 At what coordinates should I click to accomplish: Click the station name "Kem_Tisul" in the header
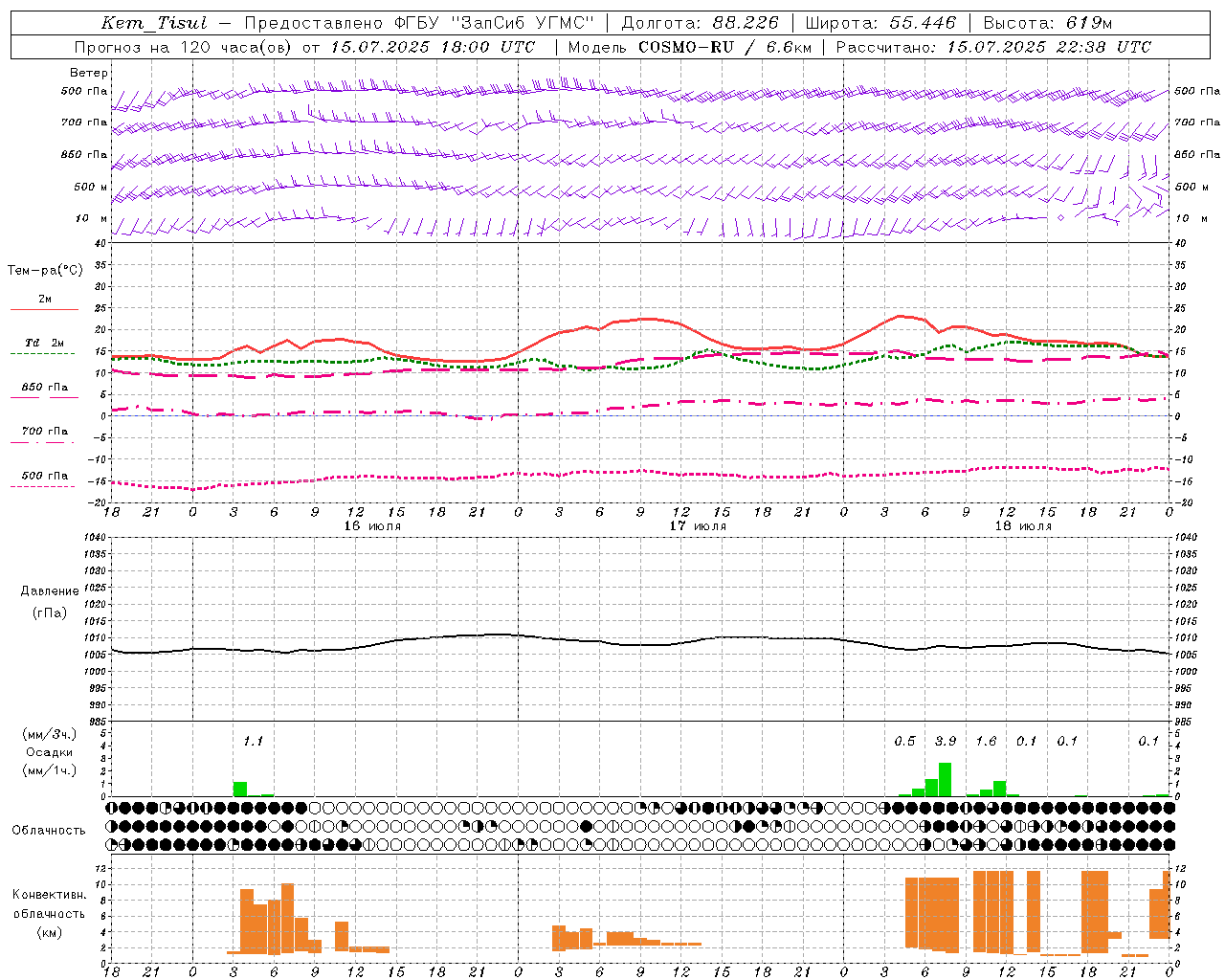tap(154, 23)
